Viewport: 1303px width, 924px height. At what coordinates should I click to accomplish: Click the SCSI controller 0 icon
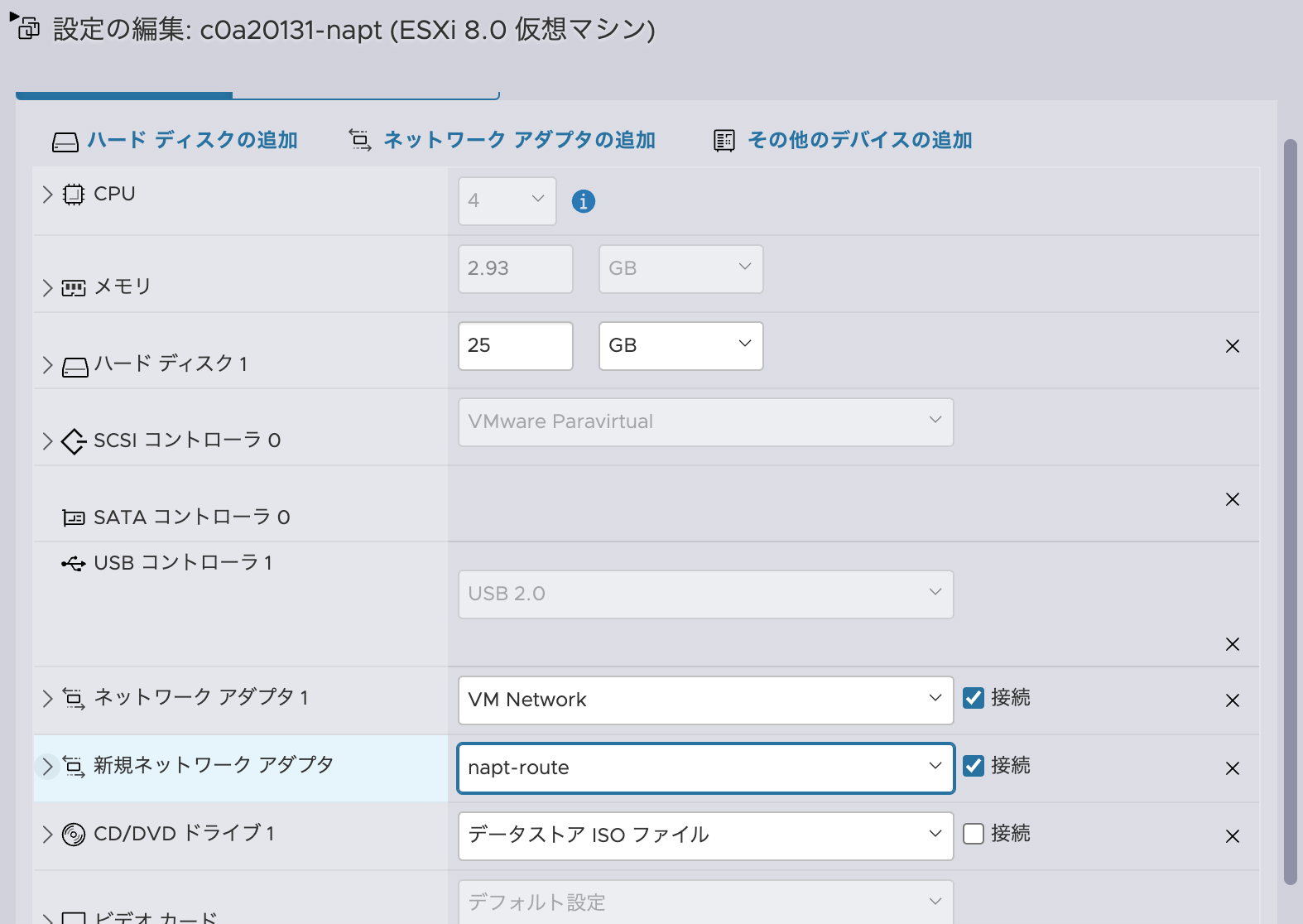tap(74, 441)
